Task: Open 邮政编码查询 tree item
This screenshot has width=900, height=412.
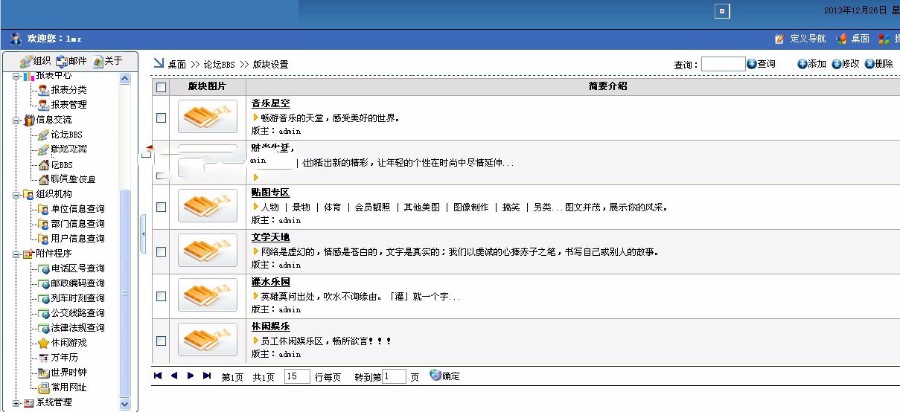Action: coord(71,283)
